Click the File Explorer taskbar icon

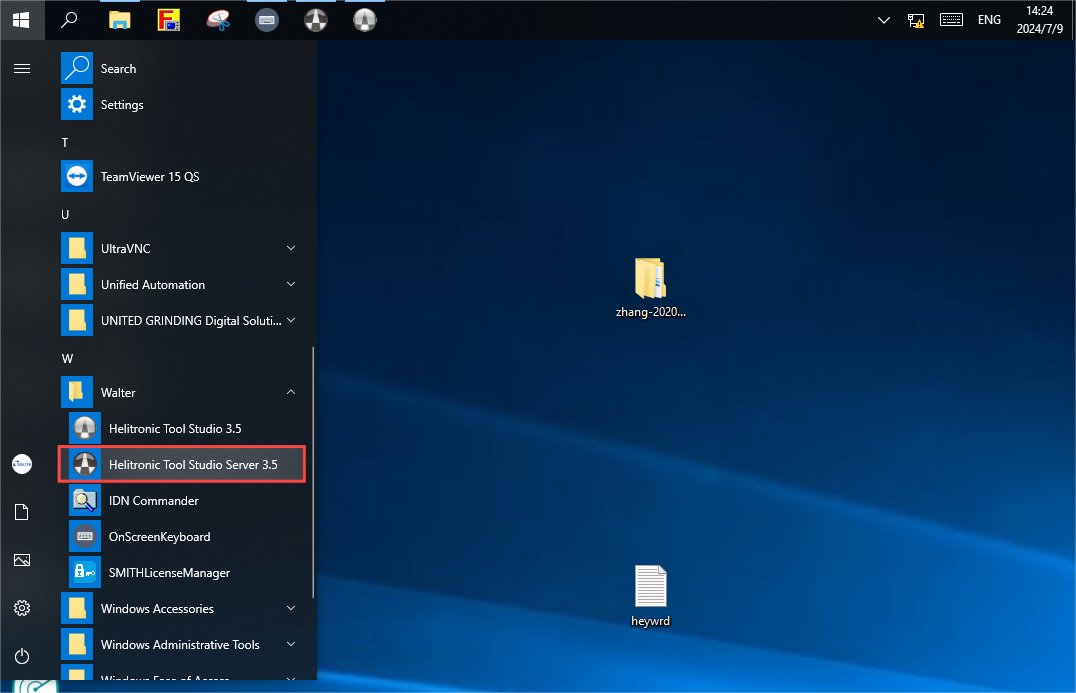(x=120, y=20)
